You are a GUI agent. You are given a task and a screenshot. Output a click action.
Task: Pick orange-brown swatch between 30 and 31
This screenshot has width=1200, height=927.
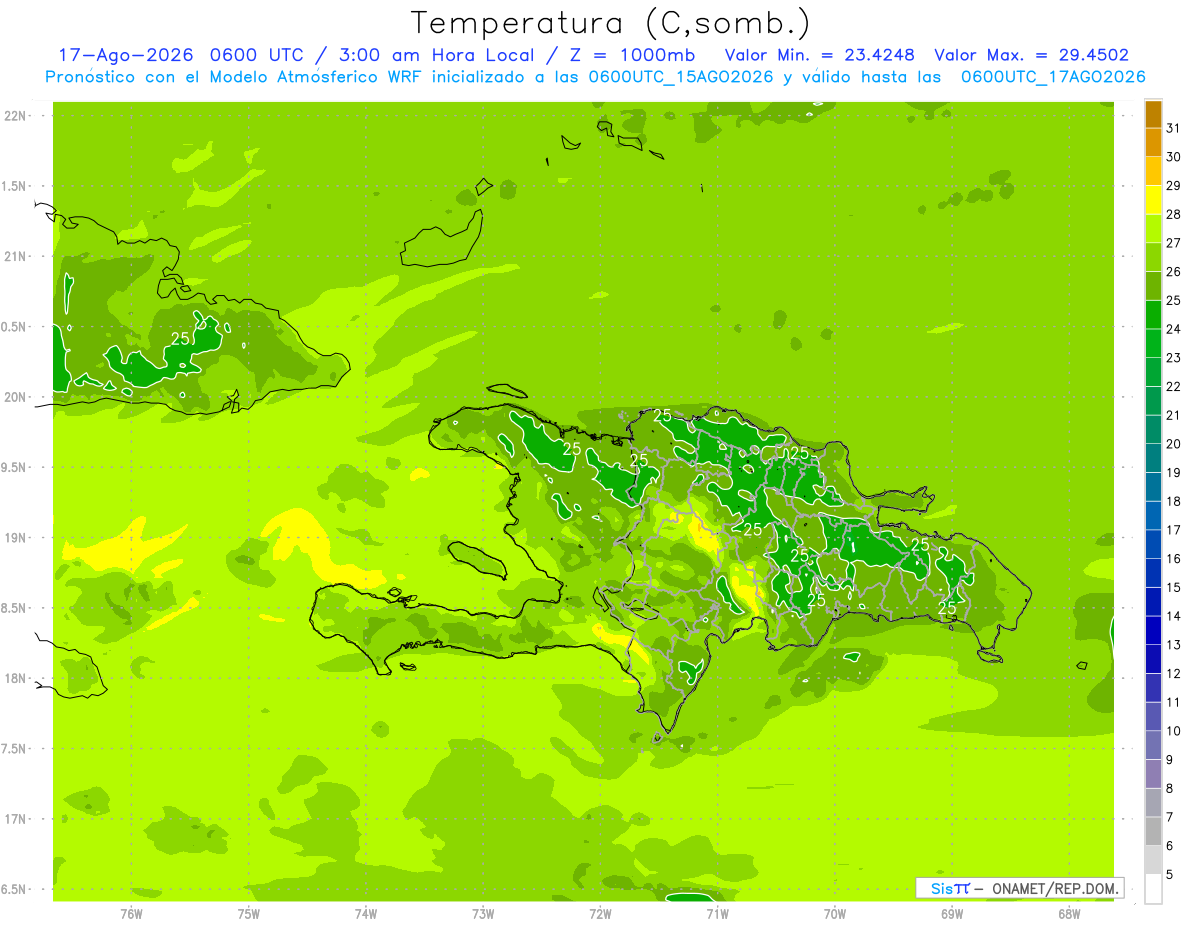[x=1153, y=142]
